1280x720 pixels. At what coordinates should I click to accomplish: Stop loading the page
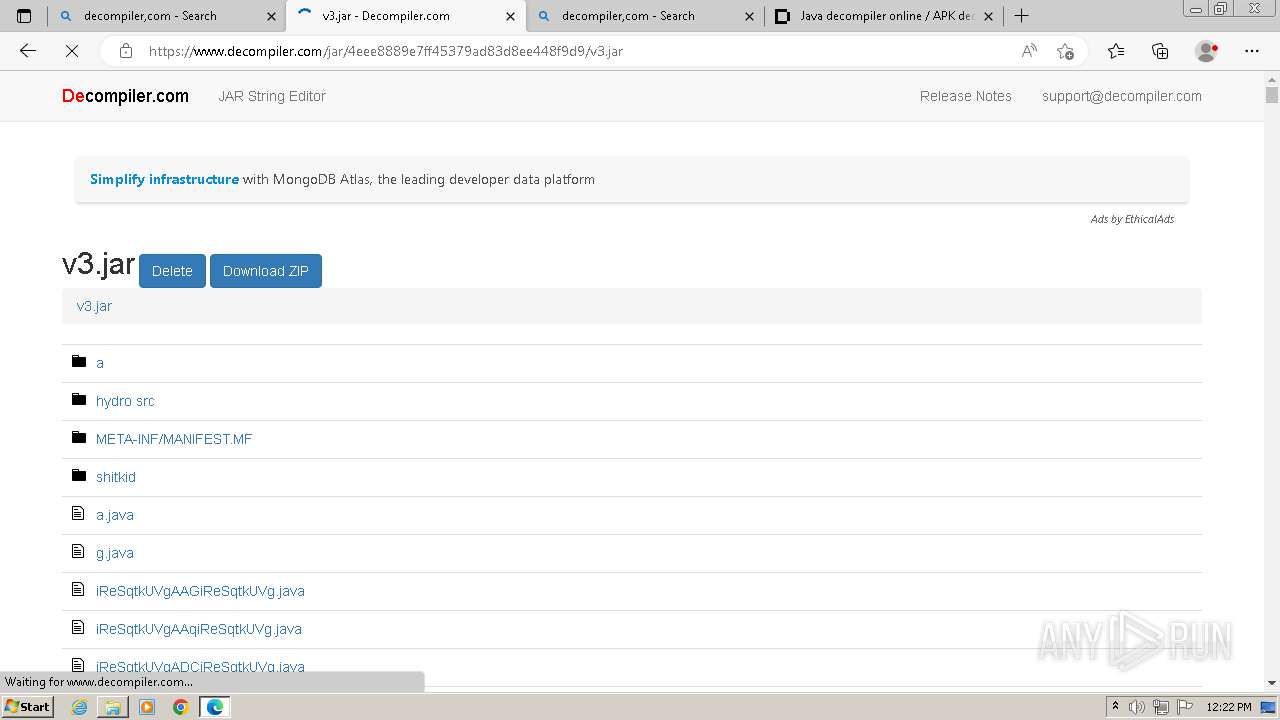[72, 51]
